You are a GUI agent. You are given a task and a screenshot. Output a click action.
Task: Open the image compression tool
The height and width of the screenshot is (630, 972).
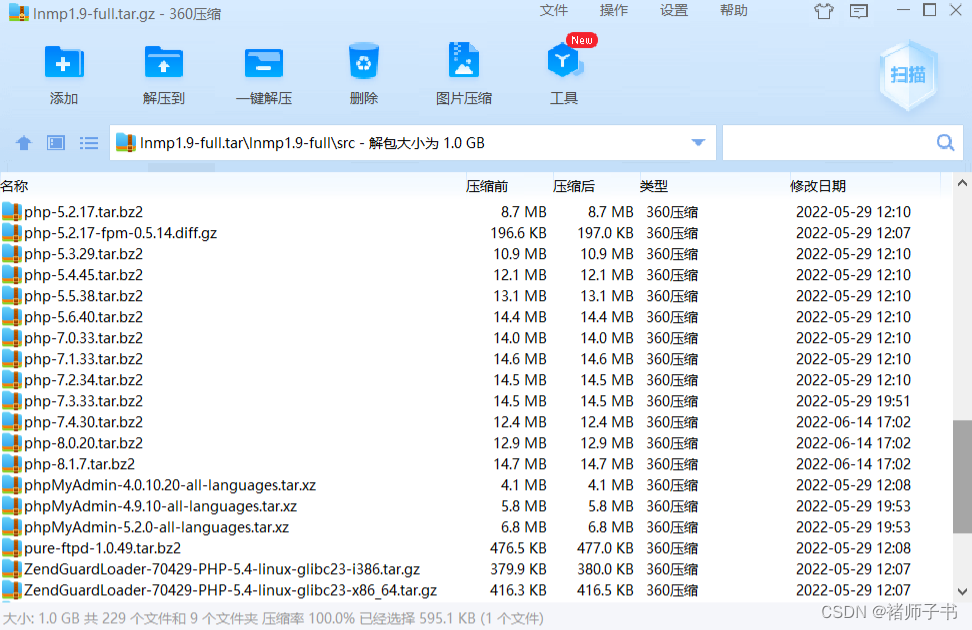pyautogui.click(x=464, y=60)
